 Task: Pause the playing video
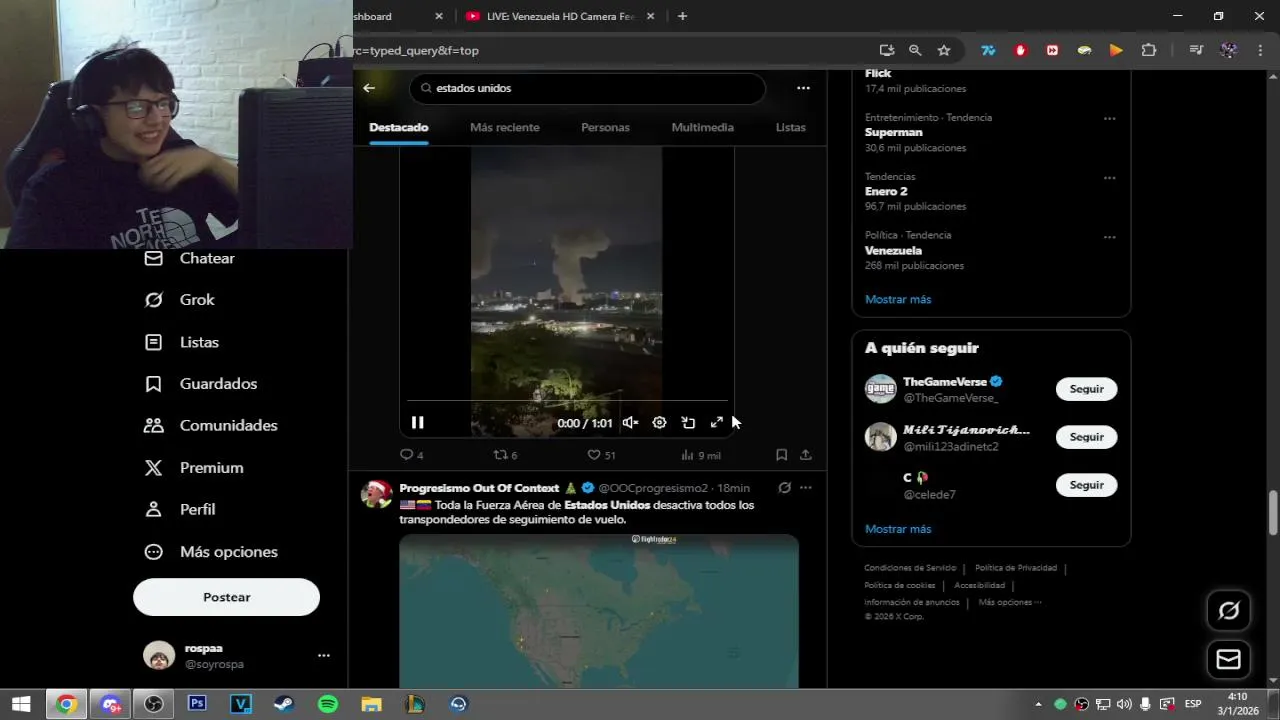click(417, 423)
